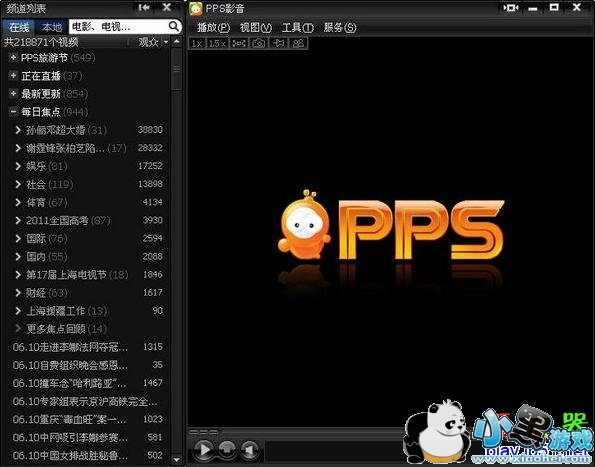Click the scrollbar down arrow
The image size is (595, 467).
pos(176,459)
